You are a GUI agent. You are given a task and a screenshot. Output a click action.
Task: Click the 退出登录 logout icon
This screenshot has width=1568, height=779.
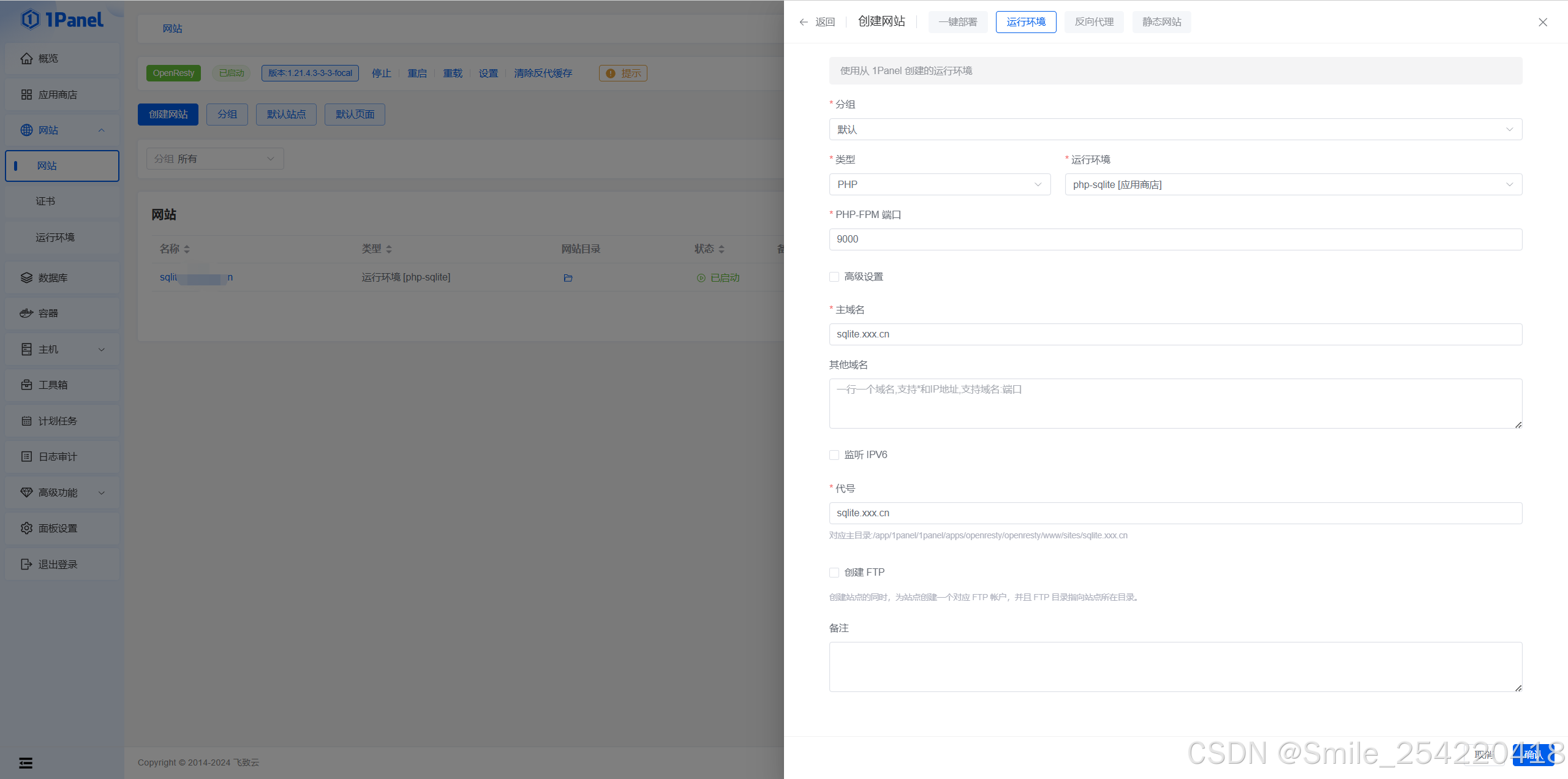coord(26,564)
